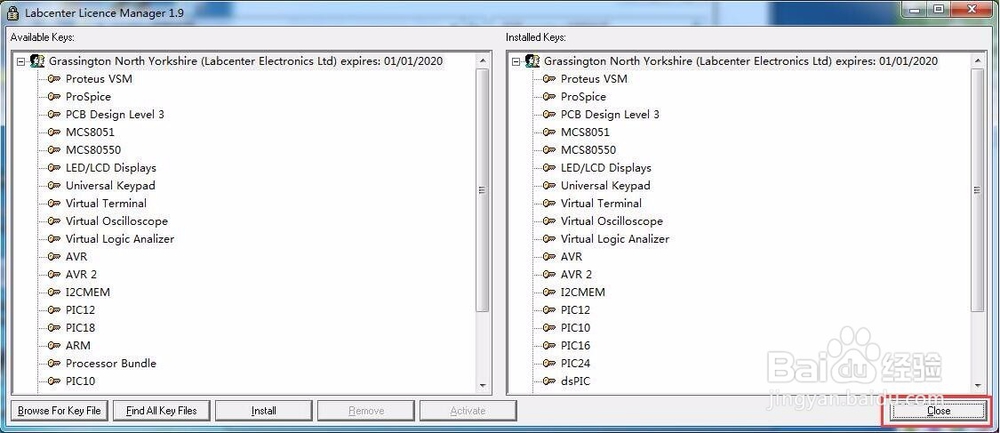1000x433 pixels.
Task: Select Virtual Oscilloscope in Installed Keys
Action: pos(612,221)
